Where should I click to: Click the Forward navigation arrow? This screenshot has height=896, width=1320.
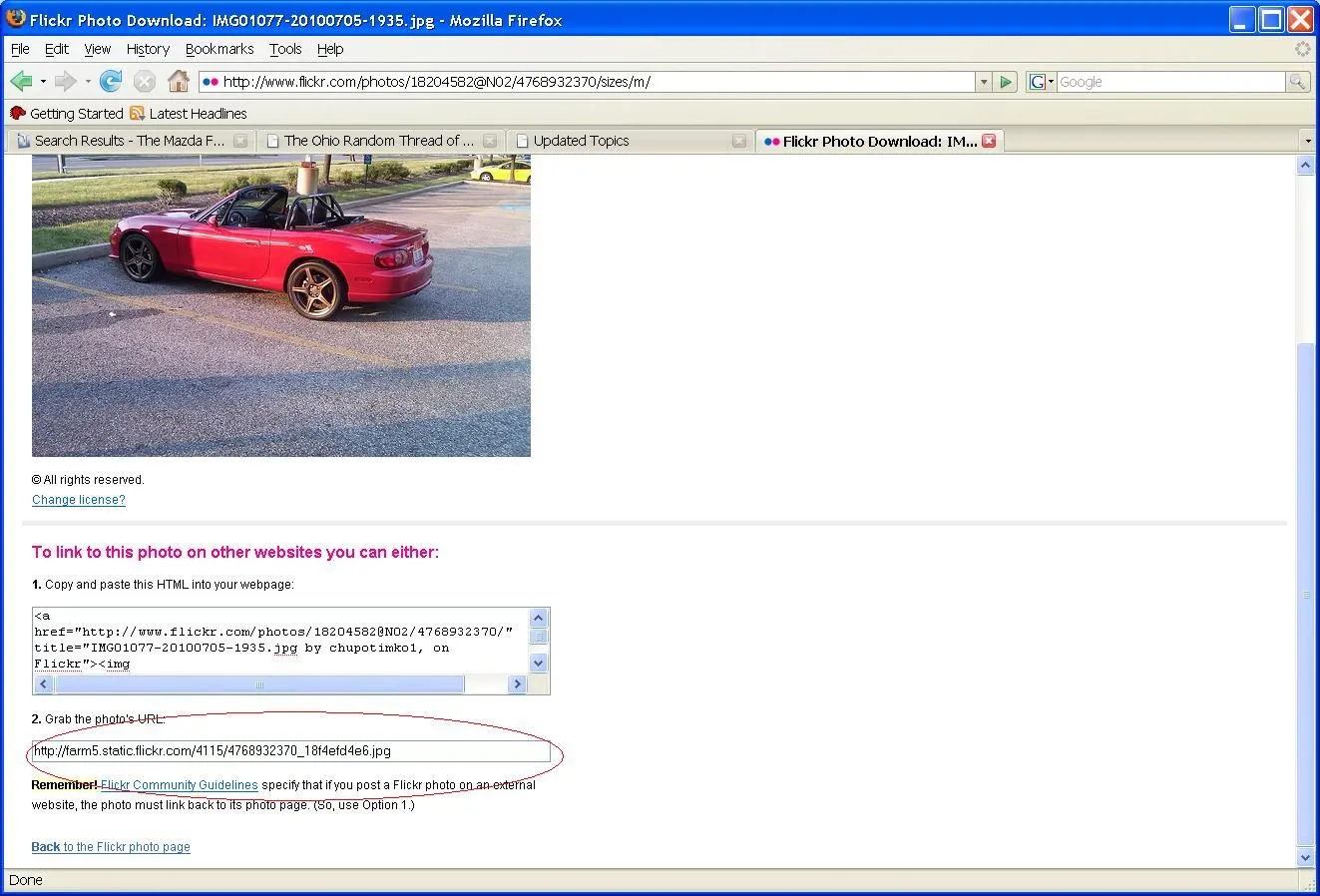pyautogui.click(x=66, y=82)
